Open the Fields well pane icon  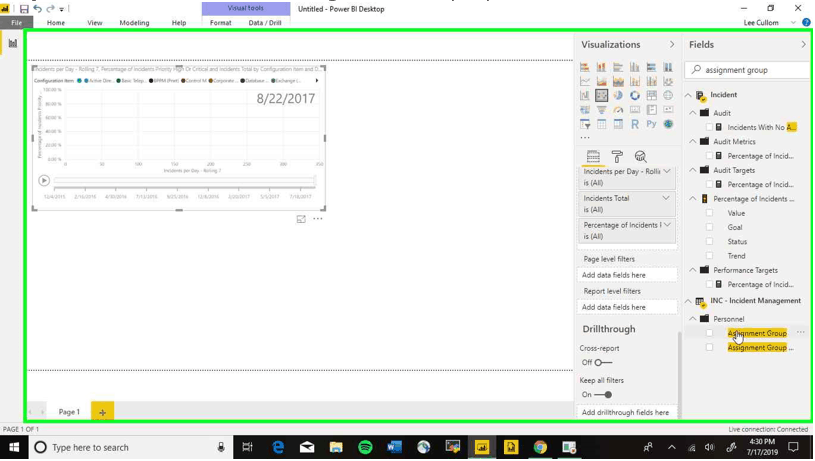[593, 156]
